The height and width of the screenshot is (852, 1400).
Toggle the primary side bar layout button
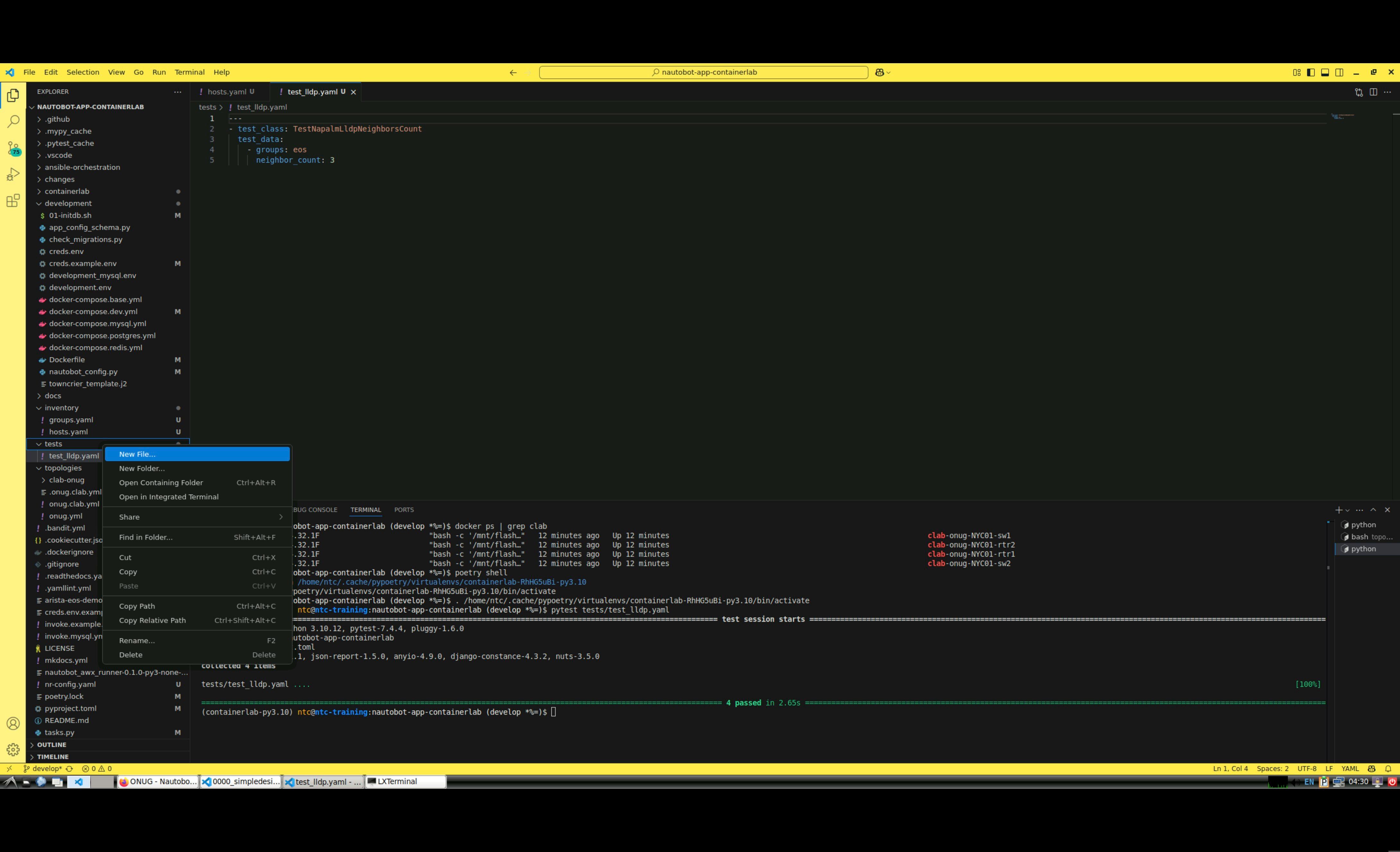[x=1311, y=72]
